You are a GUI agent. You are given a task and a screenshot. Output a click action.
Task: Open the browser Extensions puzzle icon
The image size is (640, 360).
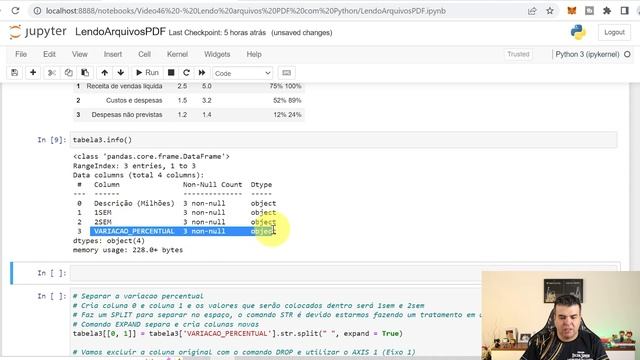click(x=607, y=11)
